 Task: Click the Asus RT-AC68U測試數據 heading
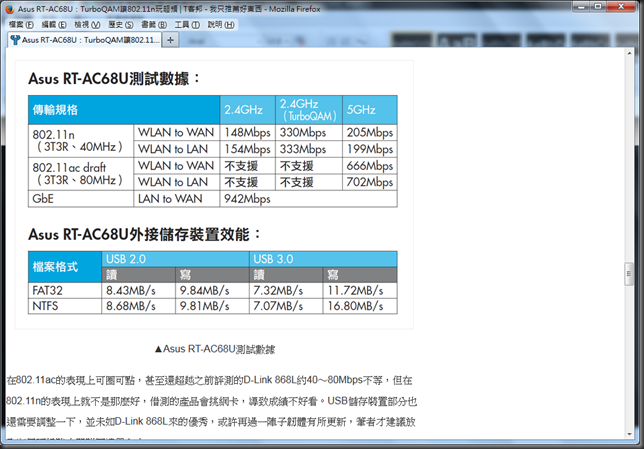114,78
